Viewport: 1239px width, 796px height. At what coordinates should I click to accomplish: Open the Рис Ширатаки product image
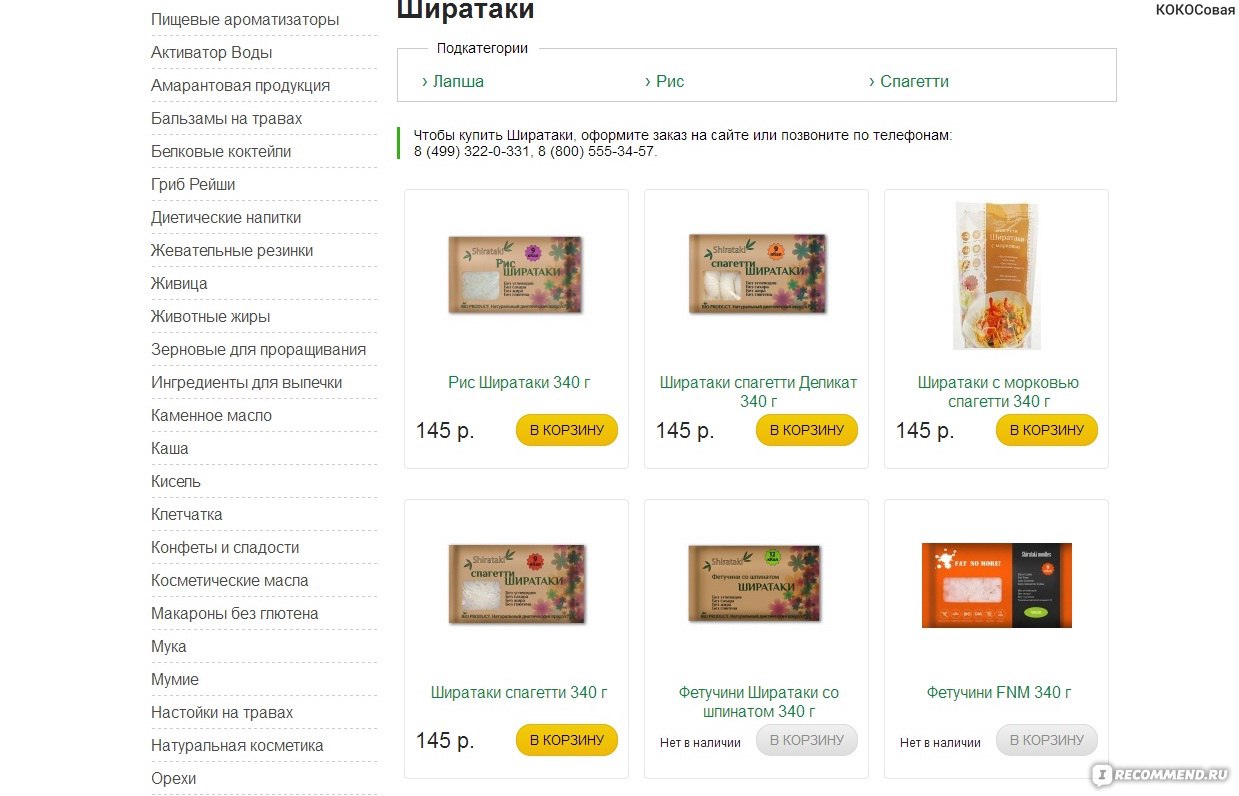tap(516, 275)
